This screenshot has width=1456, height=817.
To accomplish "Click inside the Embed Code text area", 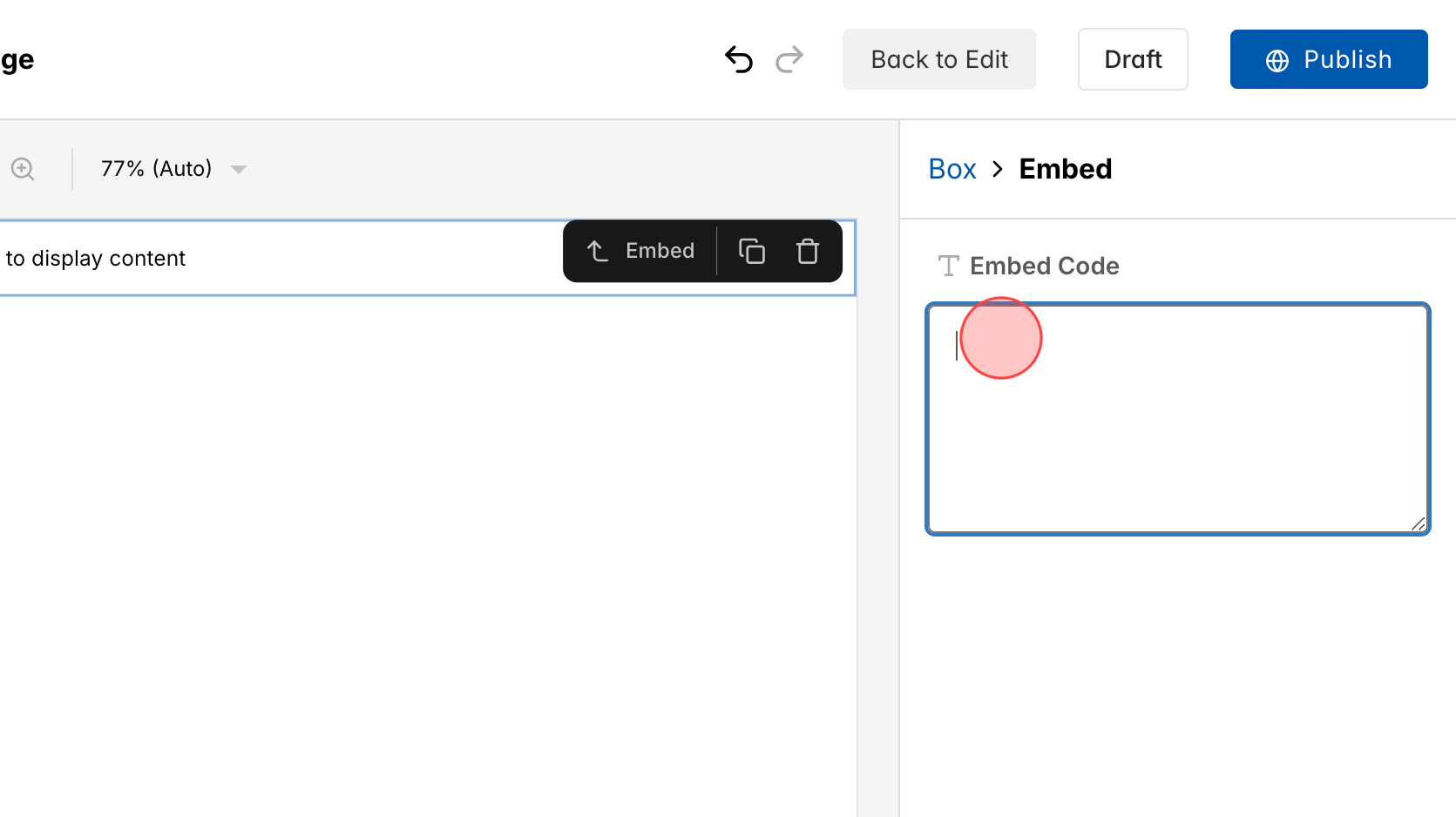I will pyautogui.click(x=1176, y=418).
